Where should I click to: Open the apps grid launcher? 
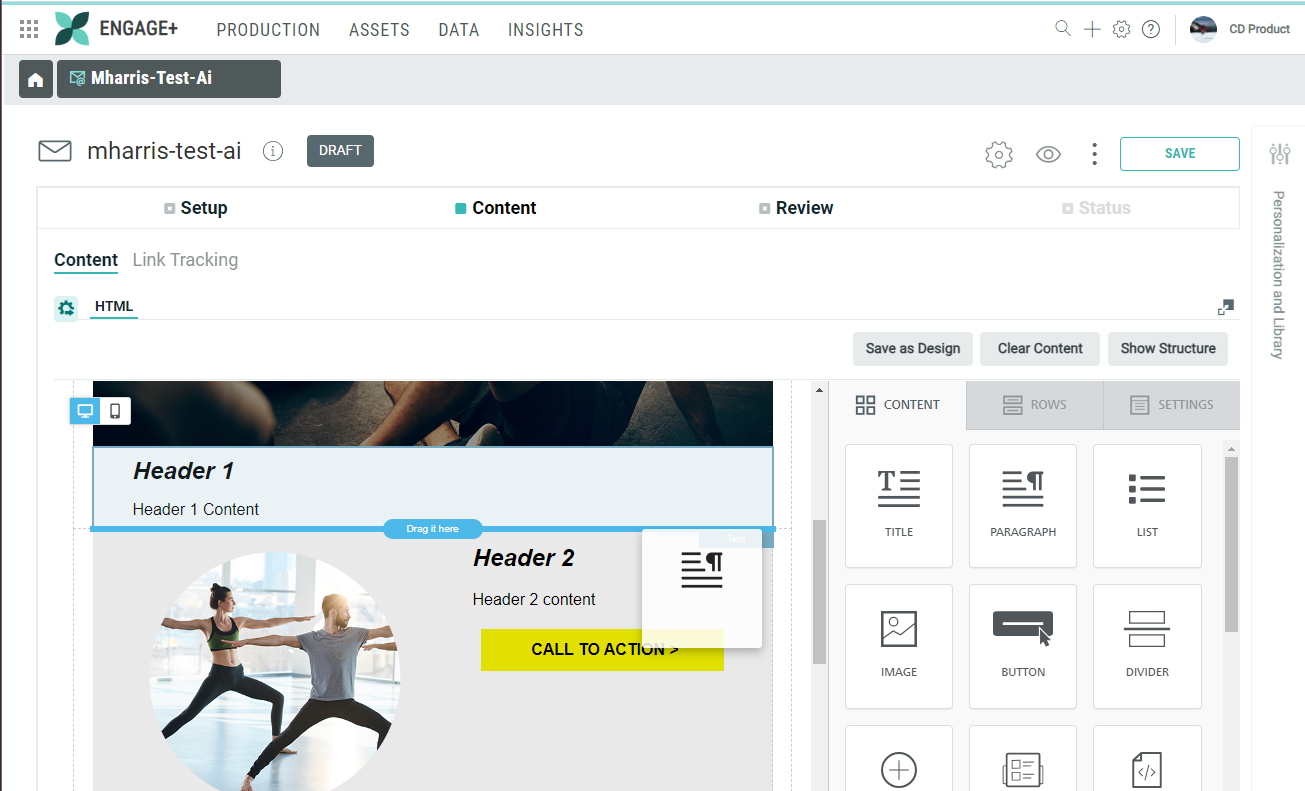click(x=29, y=29)
